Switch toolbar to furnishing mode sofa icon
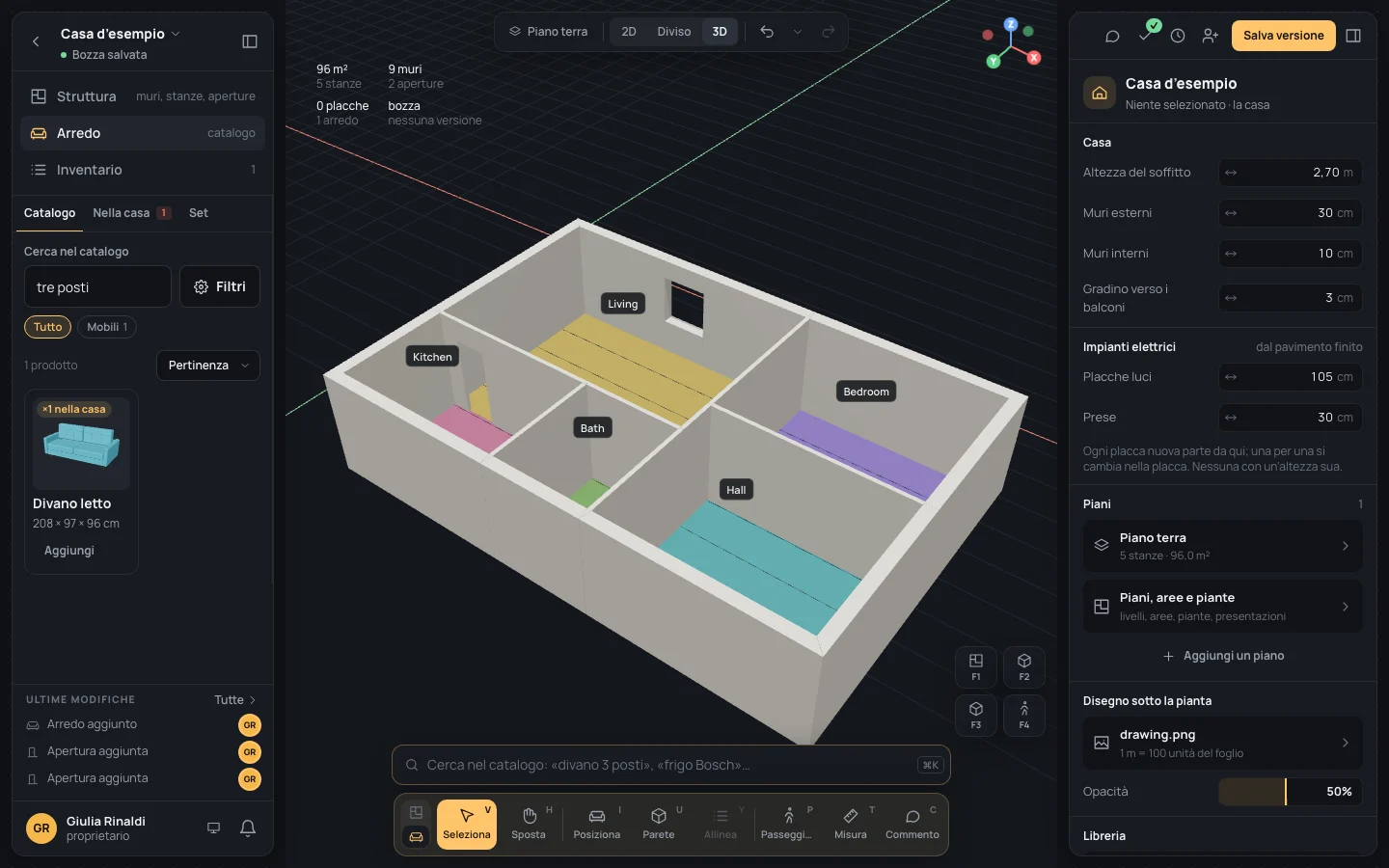Screen dimensions: 1389x868 click(x=416, y=837)
